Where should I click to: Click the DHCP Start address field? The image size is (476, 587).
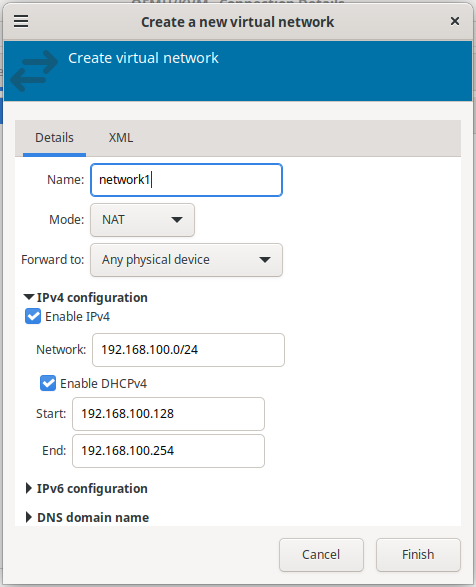[x=168, y=414]
